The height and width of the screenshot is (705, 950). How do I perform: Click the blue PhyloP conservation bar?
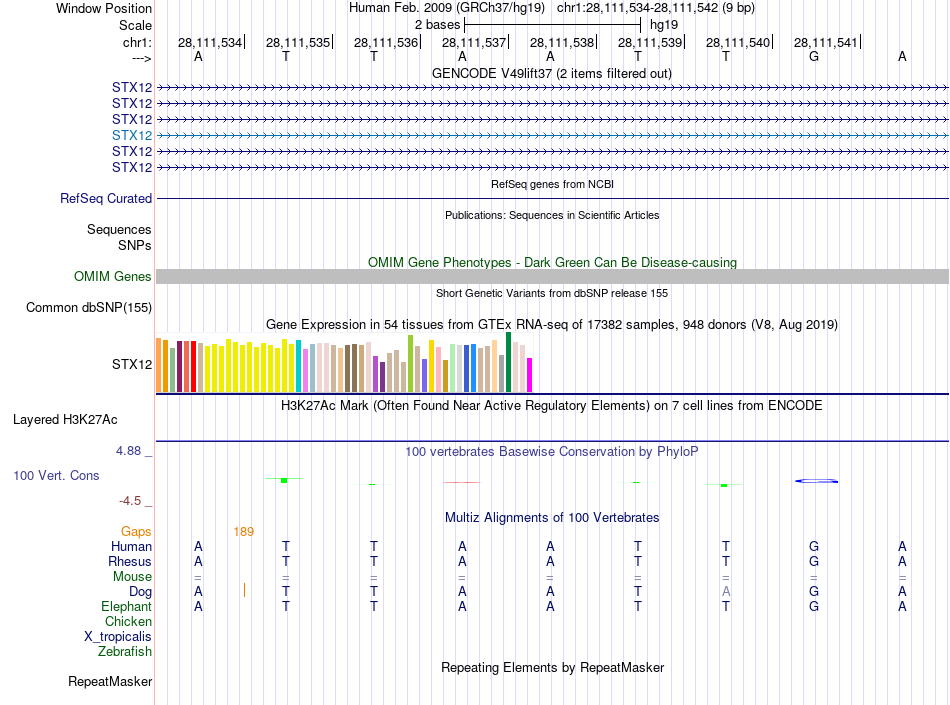[x=816, y=481]
